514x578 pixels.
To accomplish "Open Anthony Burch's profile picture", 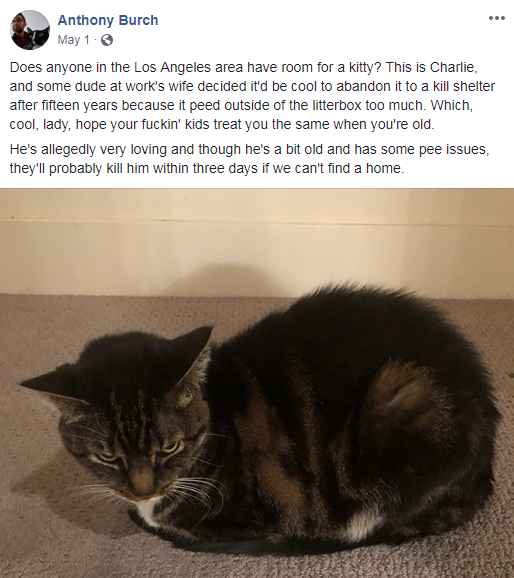I will (x=29, y=30).
